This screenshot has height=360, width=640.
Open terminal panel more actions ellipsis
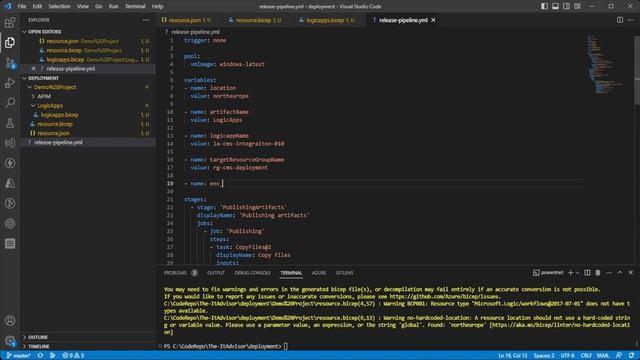pos(609,273)
